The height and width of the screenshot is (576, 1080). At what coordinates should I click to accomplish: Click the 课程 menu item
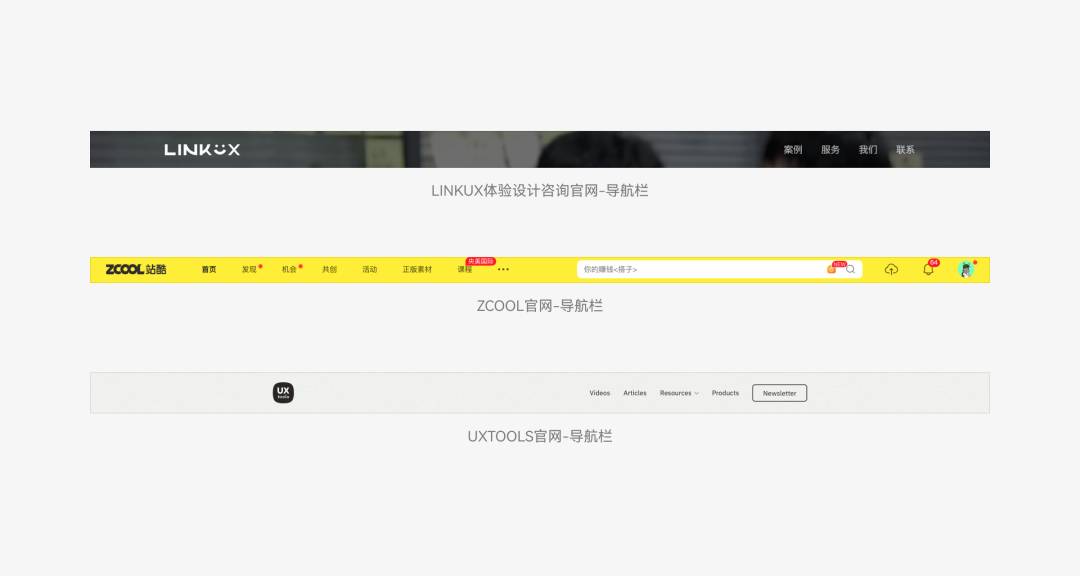(465, 269)
